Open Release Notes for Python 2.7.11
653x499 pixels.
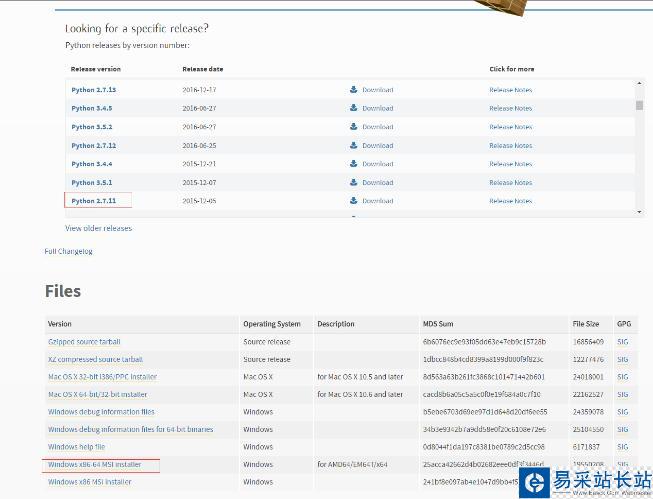(511, 201)
